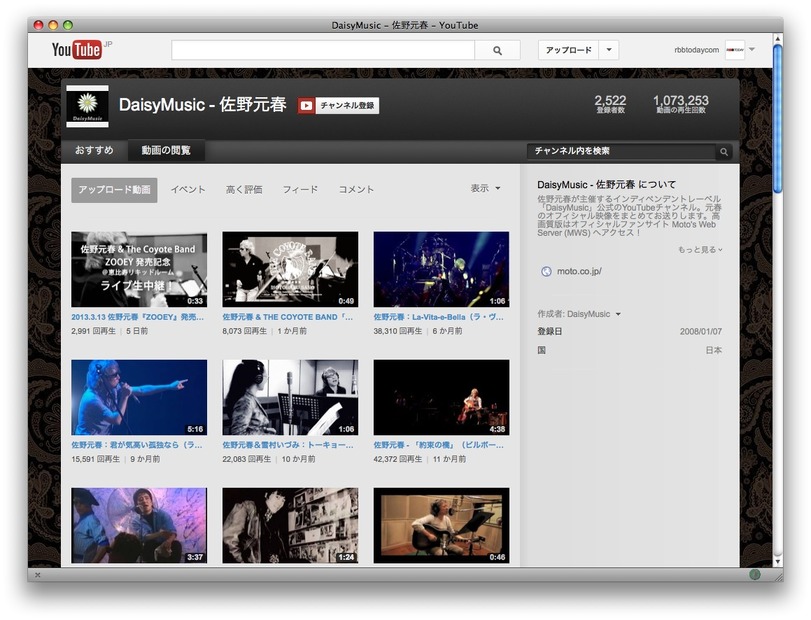Viewport: 811px width, 620px height.
Task: Click the globe icon beside moto.co.jp
Action: [546, 271]
